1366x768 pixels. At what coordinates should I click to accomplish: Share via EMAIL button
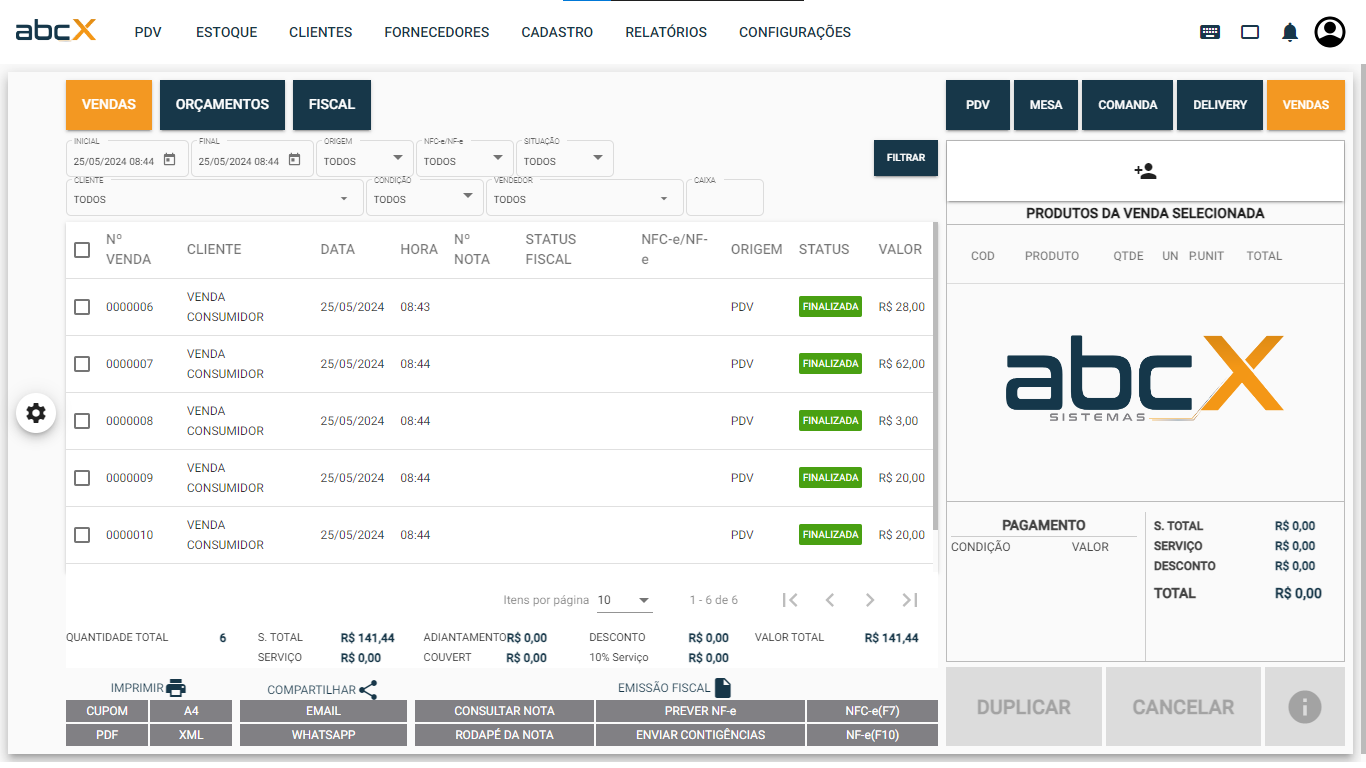click(x=323, y=711)
